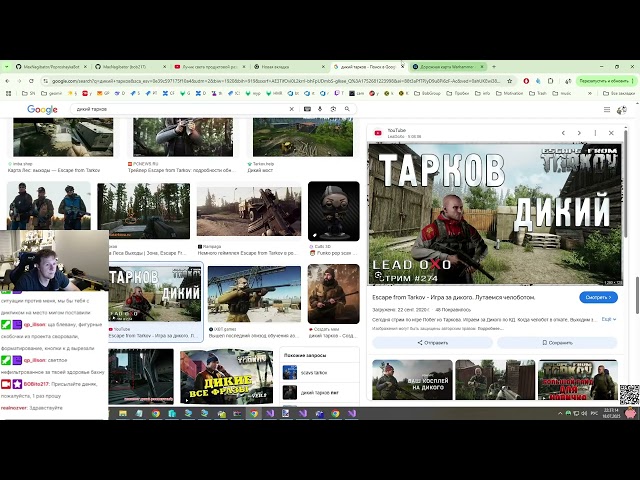Click the 'Отправить' share button
The width and height of the screenshot is (640, 480).
click(433, 343)
